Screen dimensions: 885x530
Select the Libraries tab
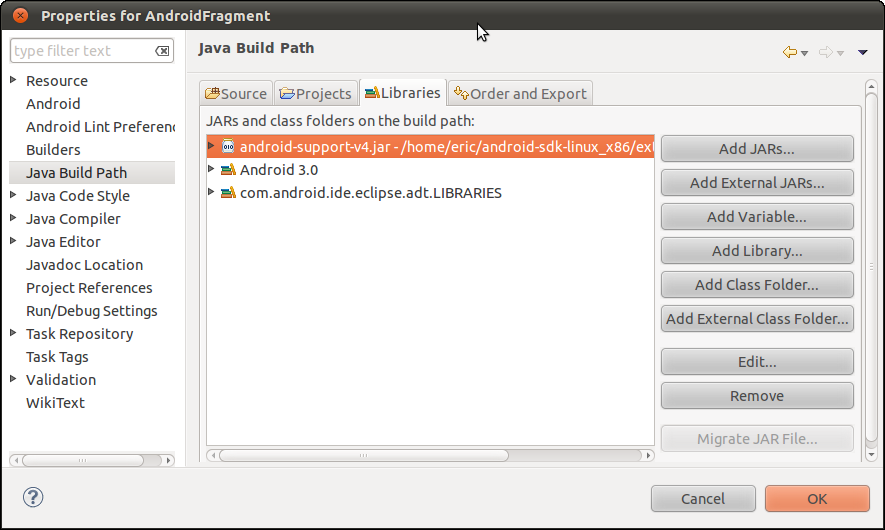click(402, 93)
